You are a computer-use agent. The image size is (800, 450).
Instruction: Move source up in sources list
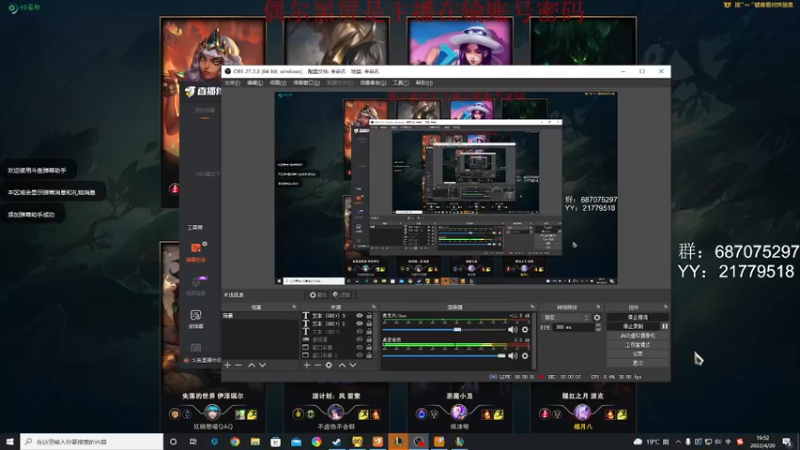pyautogui.click(x=342, y=365)
